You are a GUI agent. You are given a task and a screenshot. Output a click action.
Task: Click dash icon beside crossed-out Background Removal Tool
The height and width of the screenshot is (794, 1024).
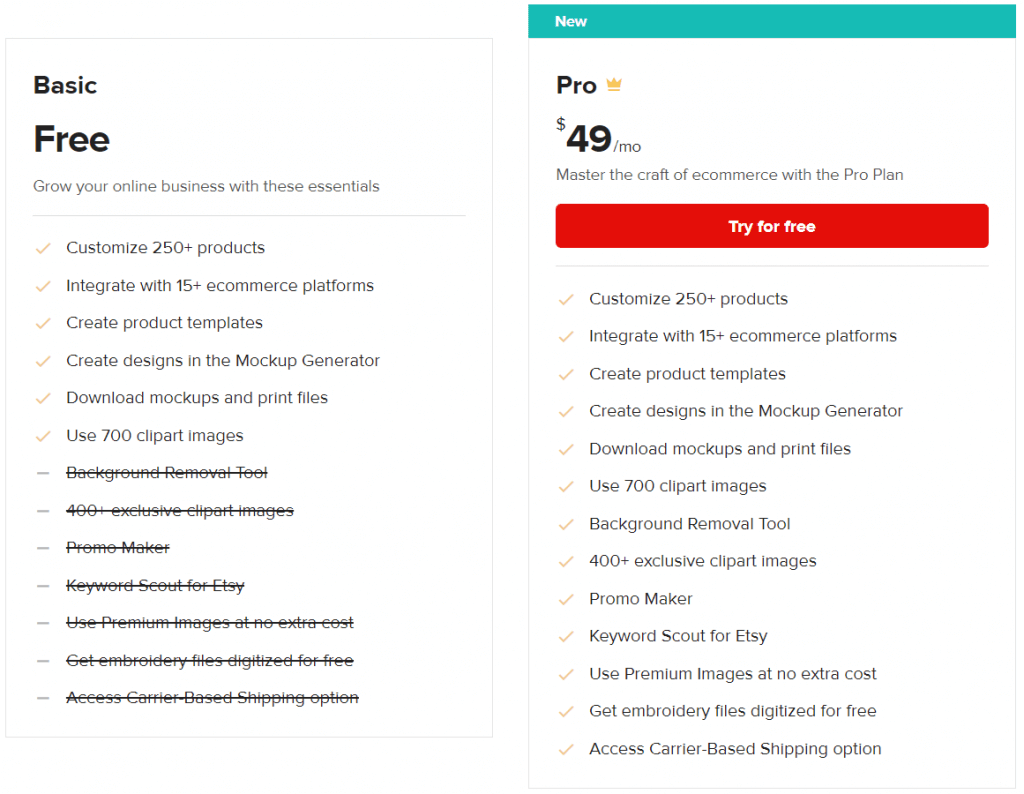point(43,473)
